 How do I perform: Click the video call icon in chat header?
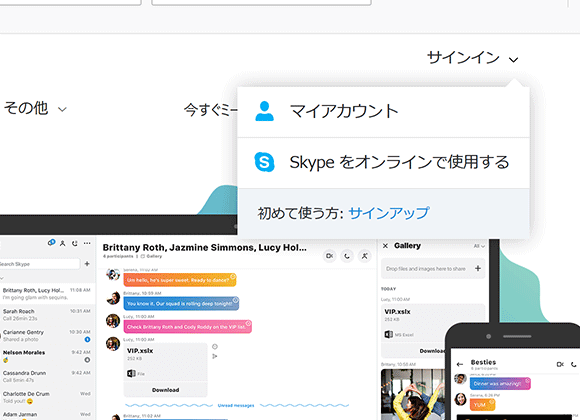tap(330, 256)
